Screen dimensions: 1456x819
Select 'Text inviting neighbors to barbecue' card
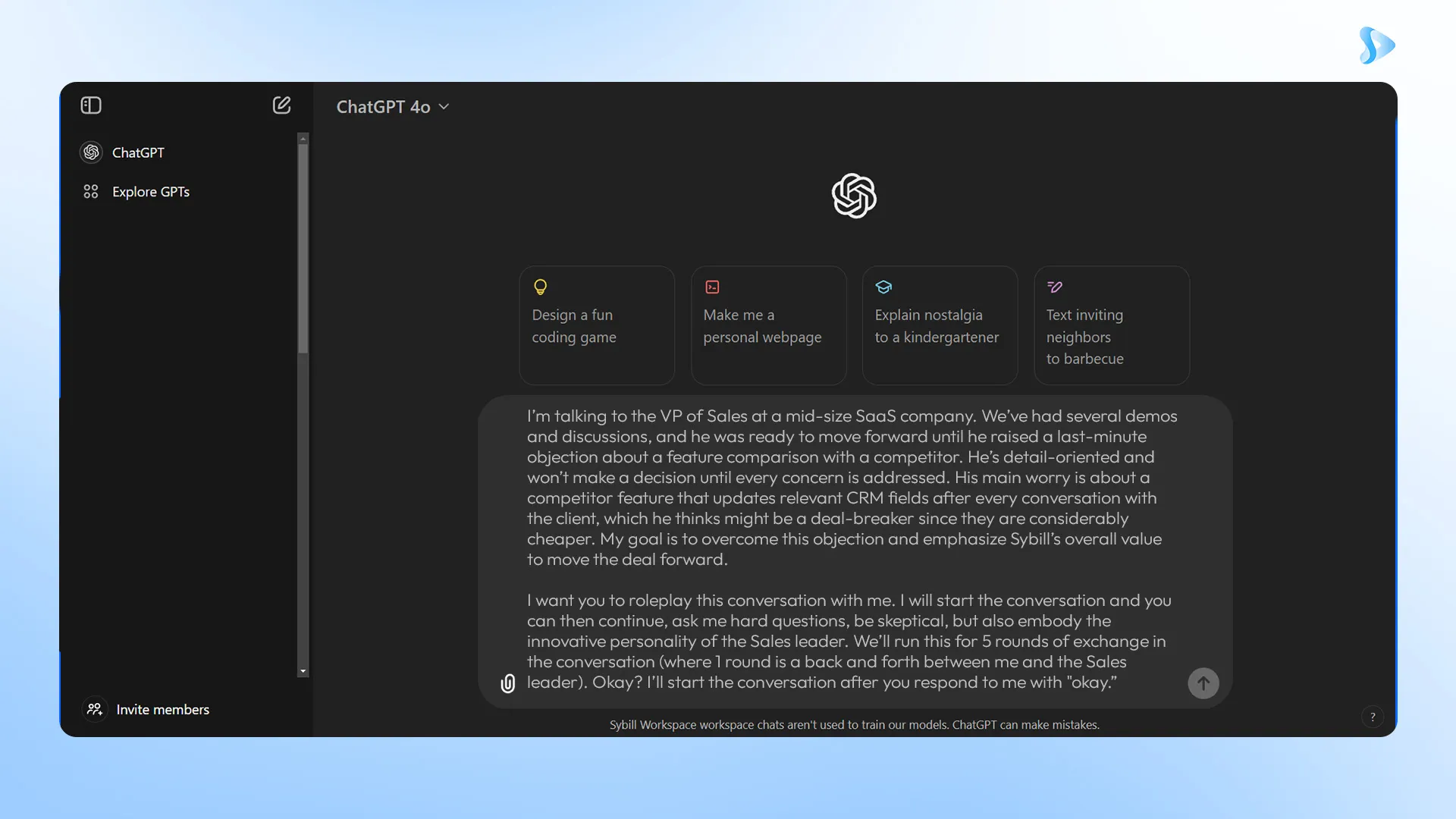(1112, 325)
